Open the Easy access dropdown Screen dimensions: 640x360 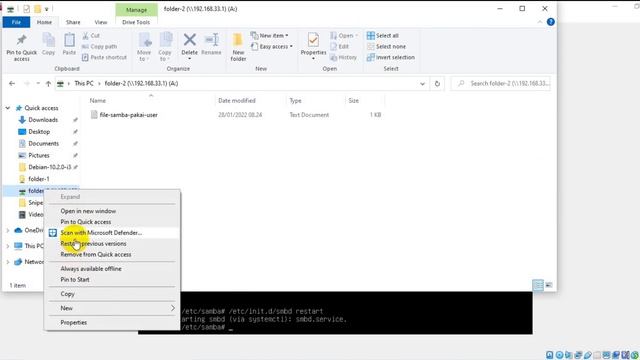point(272,47)
